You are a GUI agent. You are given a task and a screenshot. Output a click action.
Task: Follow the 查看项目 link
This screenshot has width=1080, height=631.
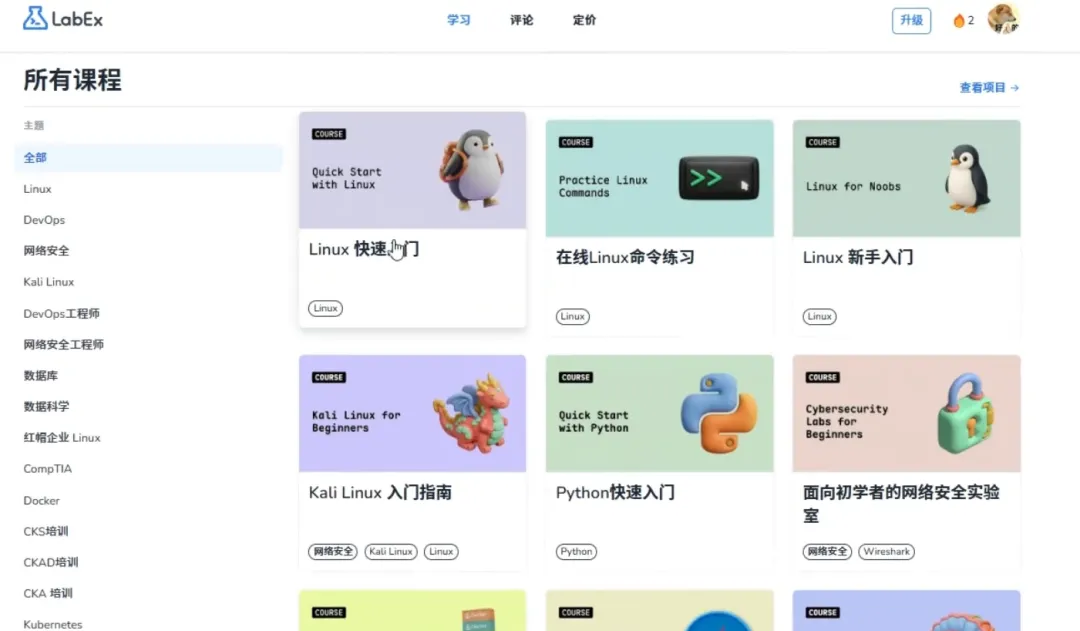point(989,87)
